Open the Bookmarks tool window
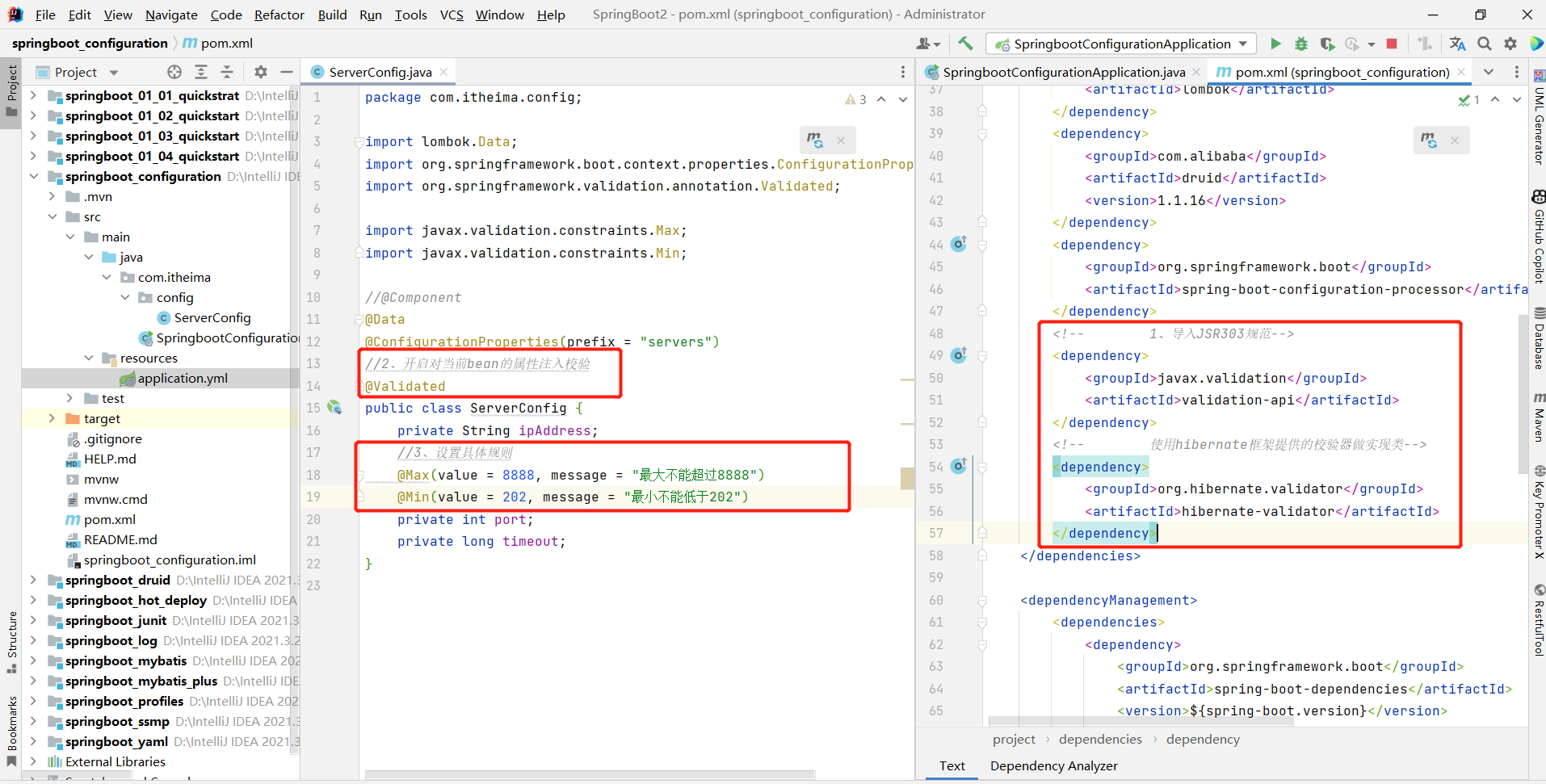This screenshot has width=1546, height=784. click(11, 732)
